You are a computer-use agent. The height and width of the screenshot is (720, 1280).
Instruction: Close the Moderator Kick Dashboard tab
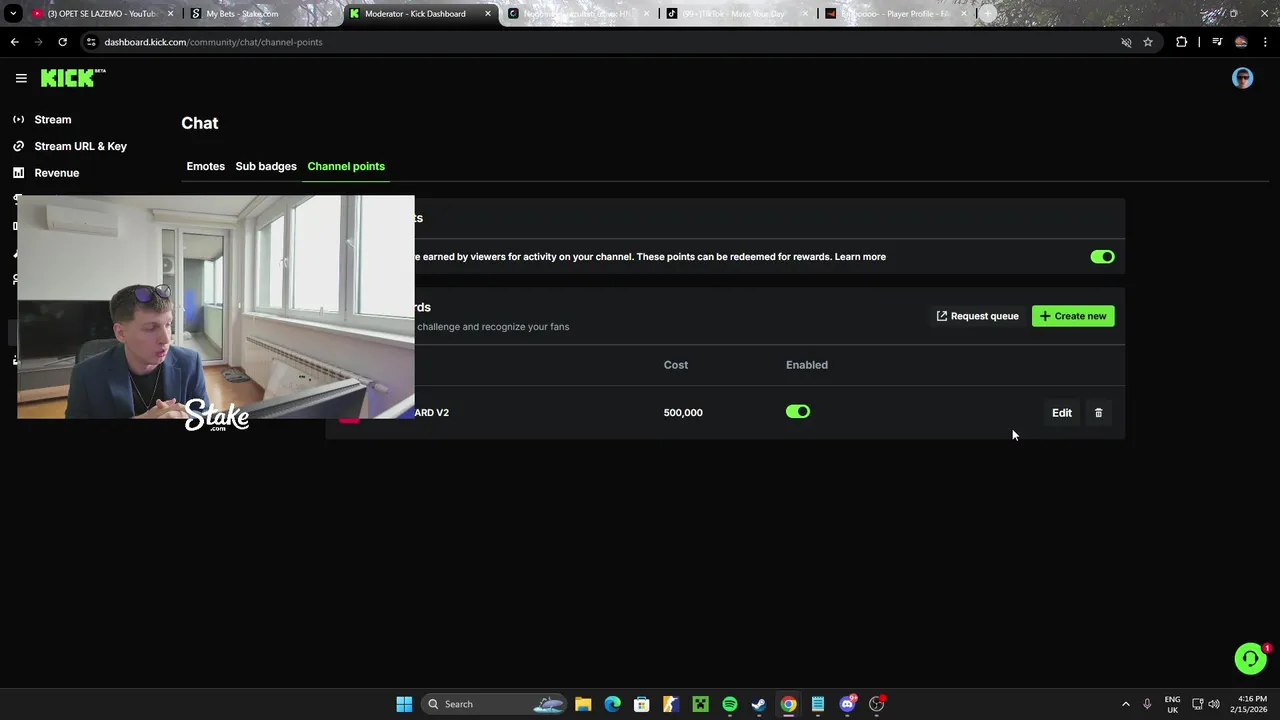pos(486,14)
